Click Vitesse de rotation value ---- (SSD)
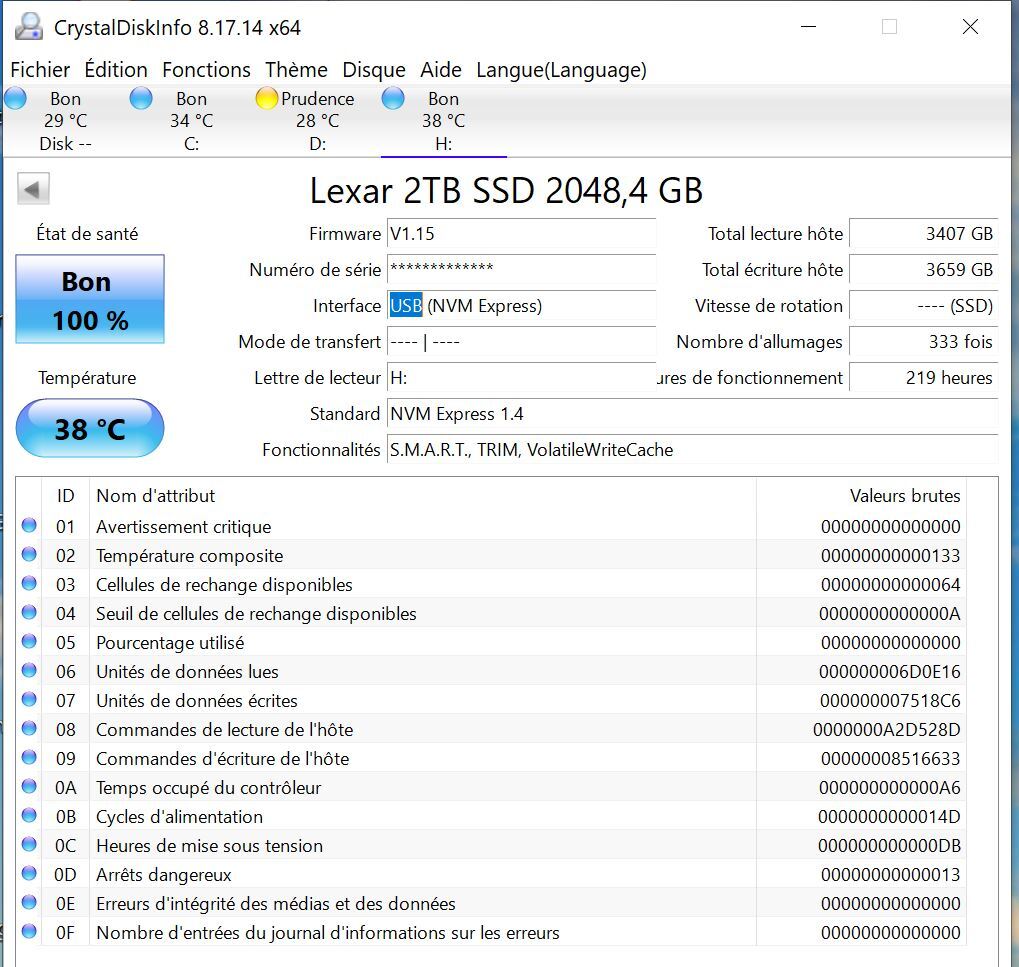This screenshot has width=1019, height=967. tap(923, 305)
